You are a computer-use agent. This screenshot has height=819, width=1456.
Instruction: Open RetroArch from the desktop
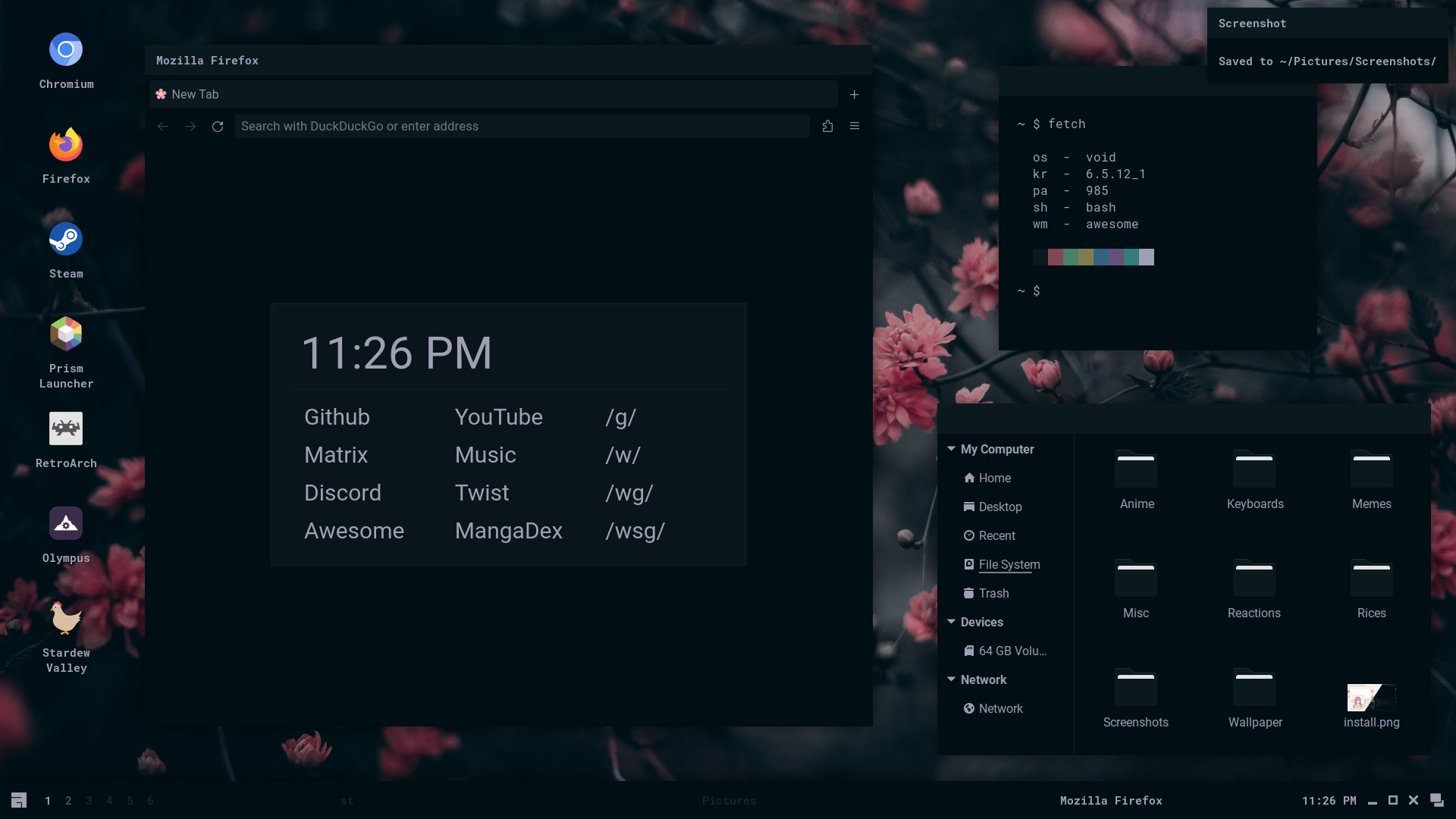tap(66, 428)
